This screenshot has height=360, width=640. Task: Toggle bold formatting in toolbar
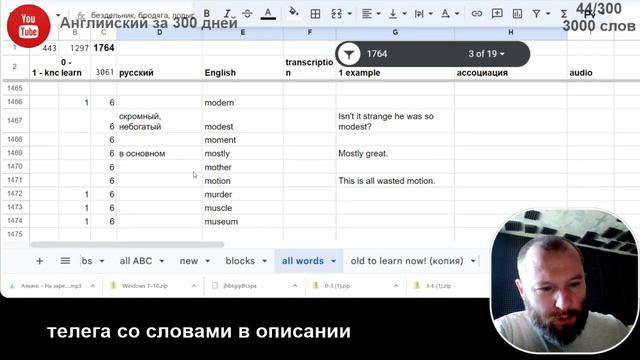click(207, 13)
